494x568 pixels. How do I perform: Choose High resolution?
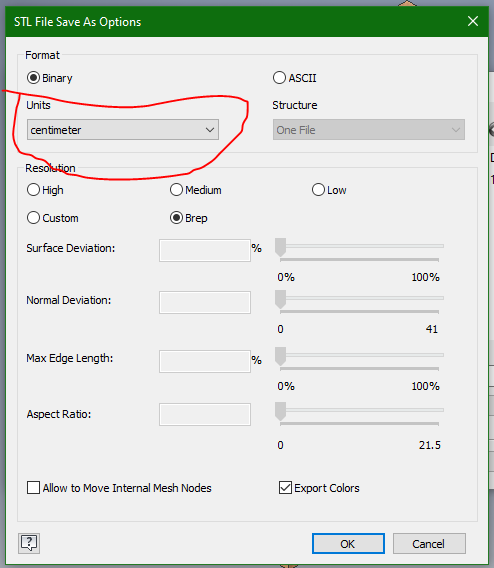(33, 190)
